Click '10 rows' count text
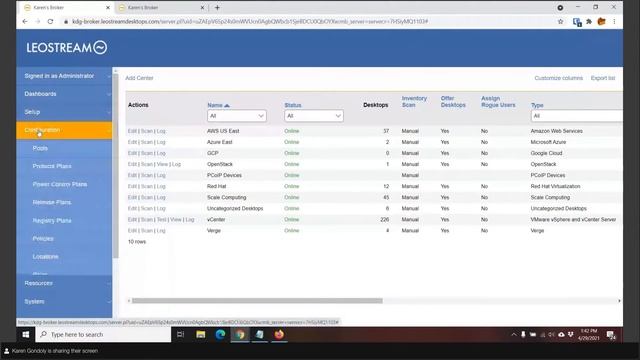The width and height of the screenshot is (640, 360). [x=137, y=242]
